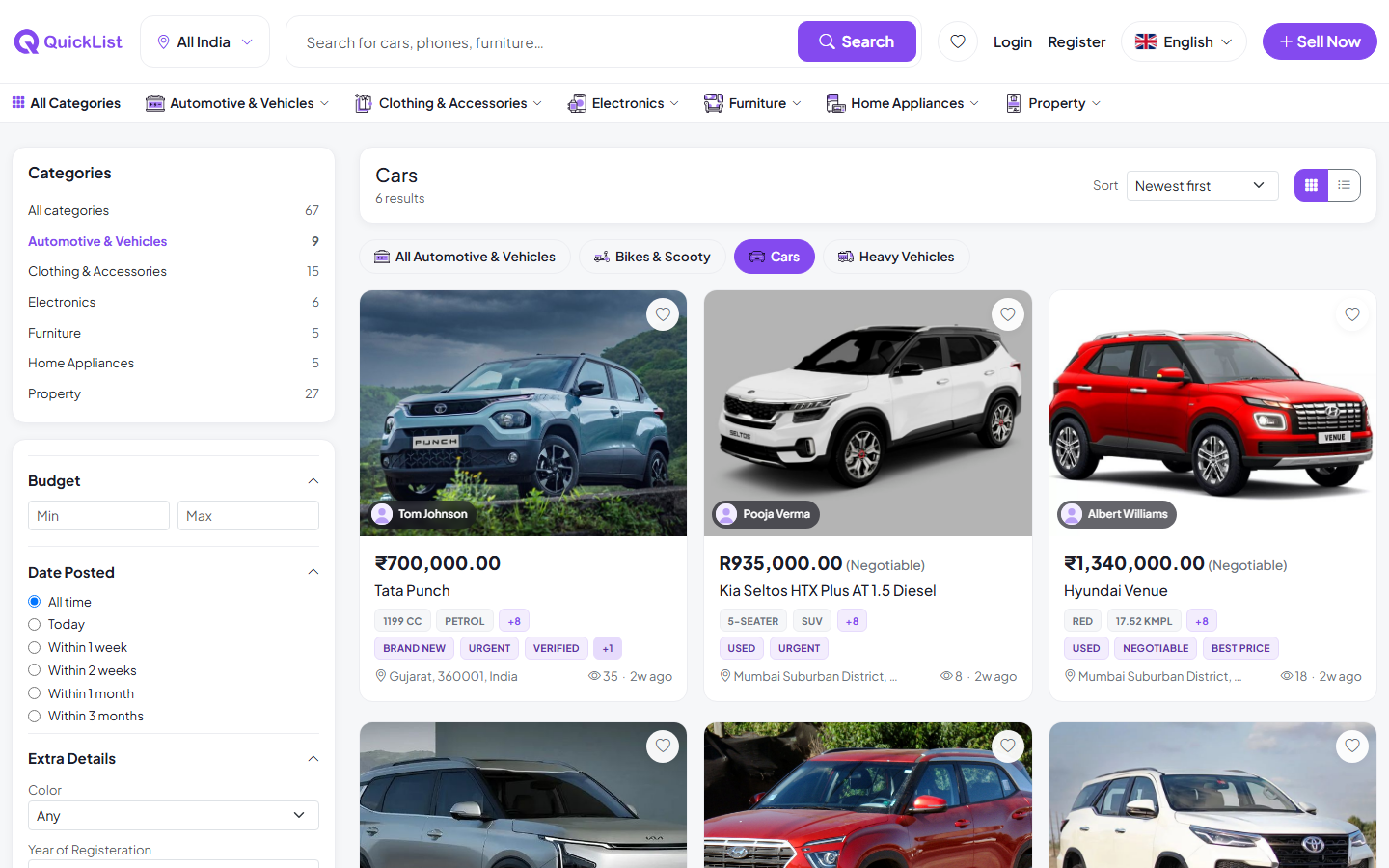Click the Budget Min input

98,516
